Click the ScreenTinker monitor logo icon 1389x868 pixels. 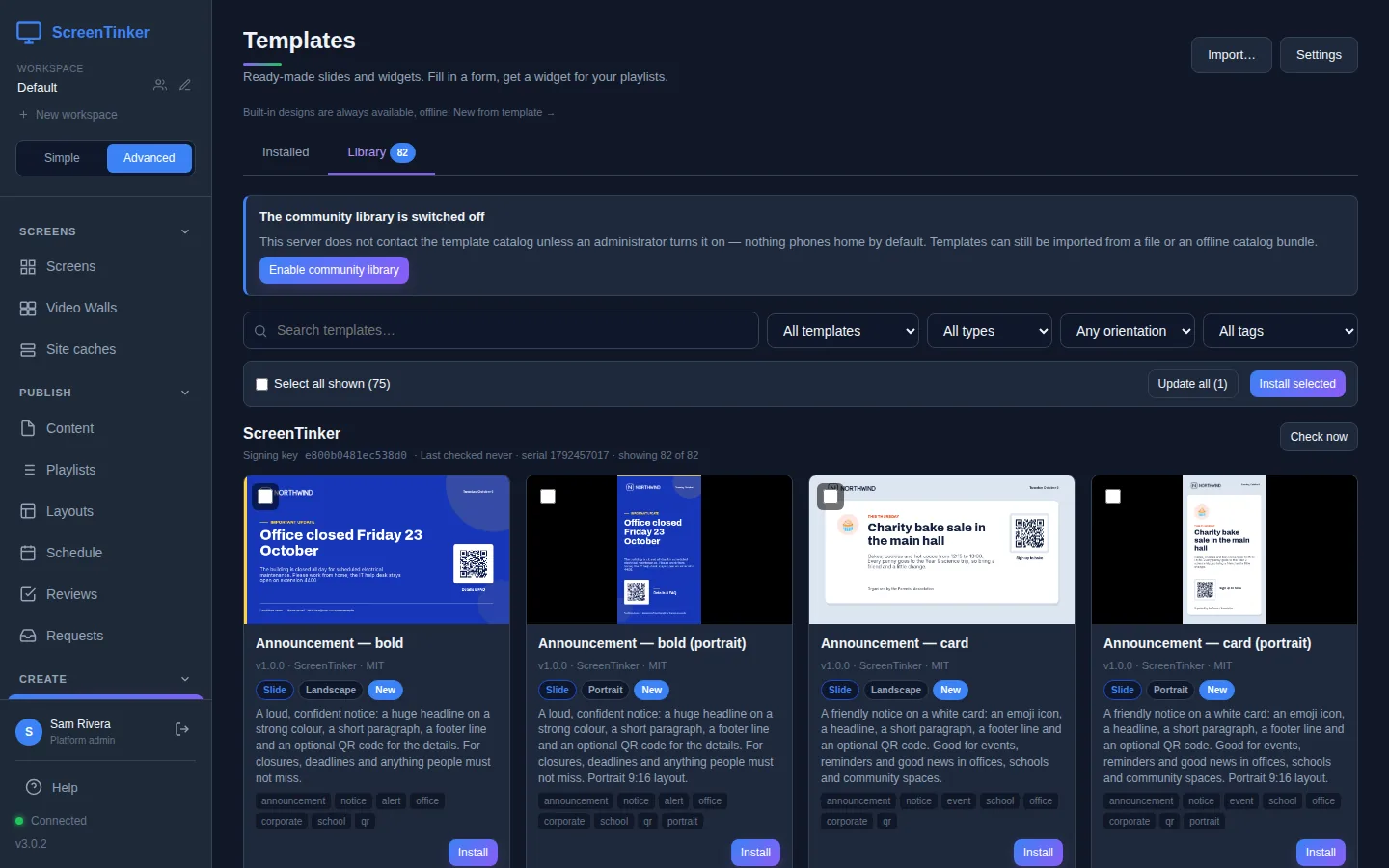point(29,33)
